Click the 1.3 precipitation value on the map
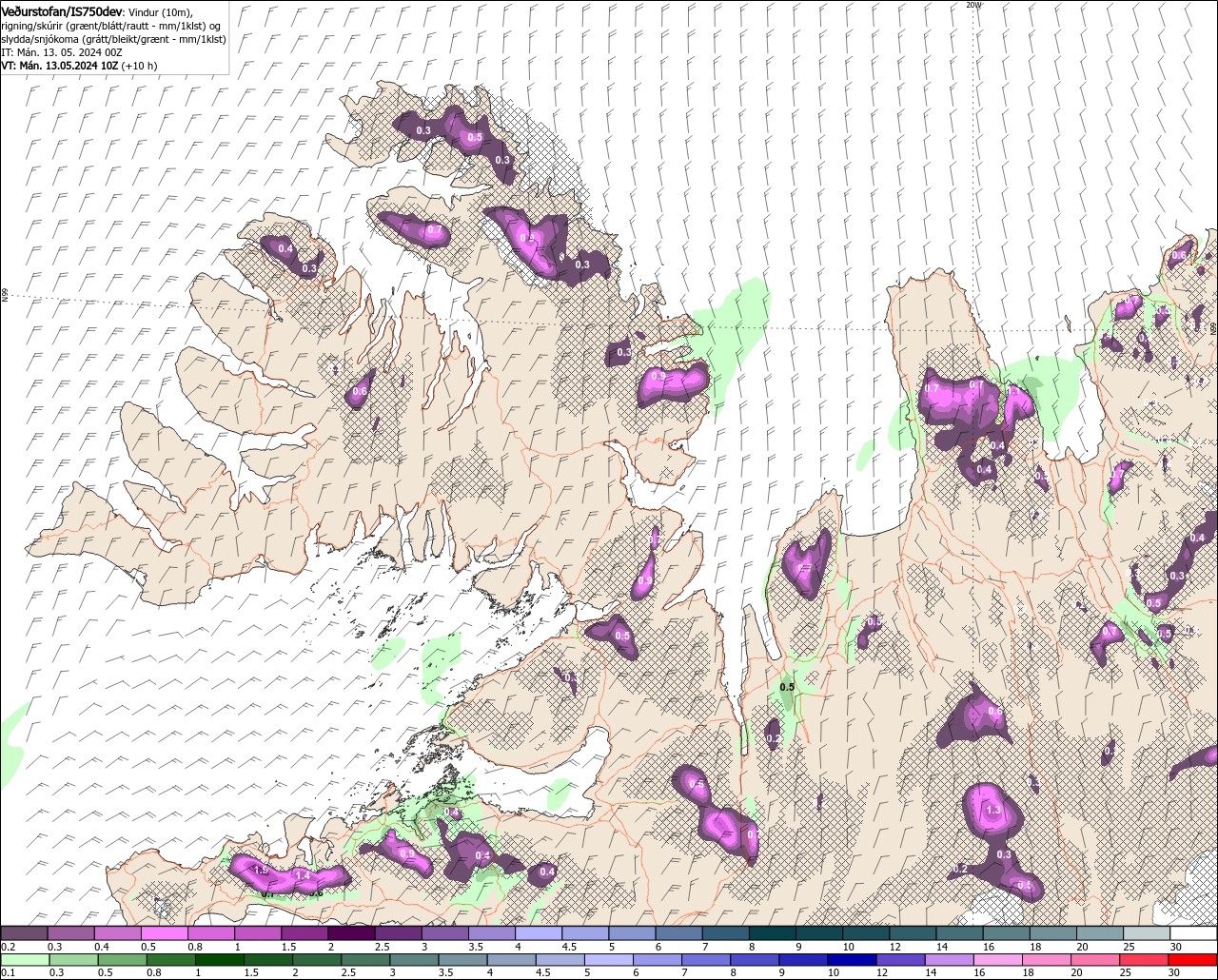The height and width of the screenshot is (980, 1218). pyautogui.click(x=994, y=810)
